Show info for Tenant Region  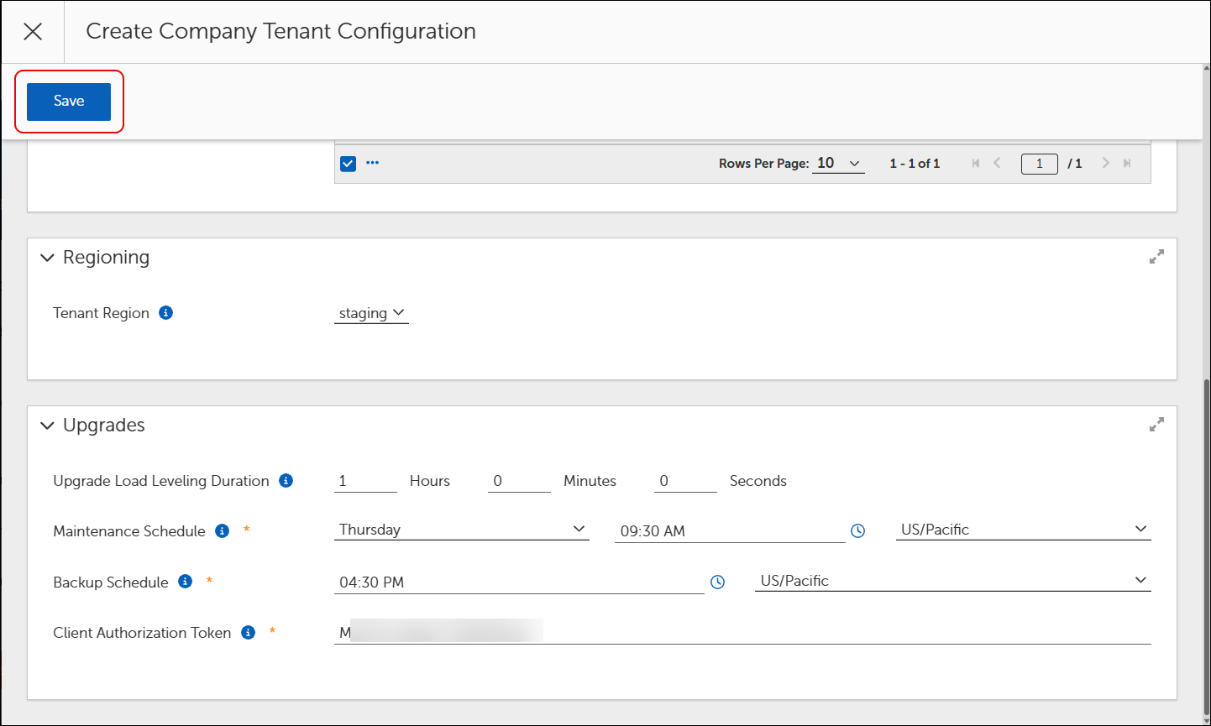[x=166, y=313]
